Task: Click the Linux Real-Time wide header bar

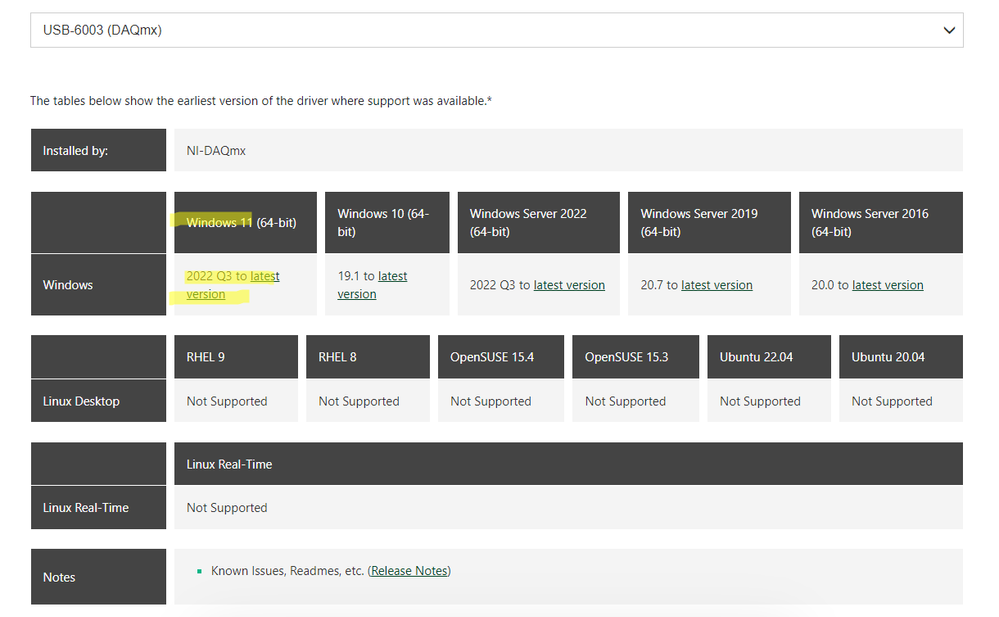Action: pyautogui.click(x=568, y=464)
